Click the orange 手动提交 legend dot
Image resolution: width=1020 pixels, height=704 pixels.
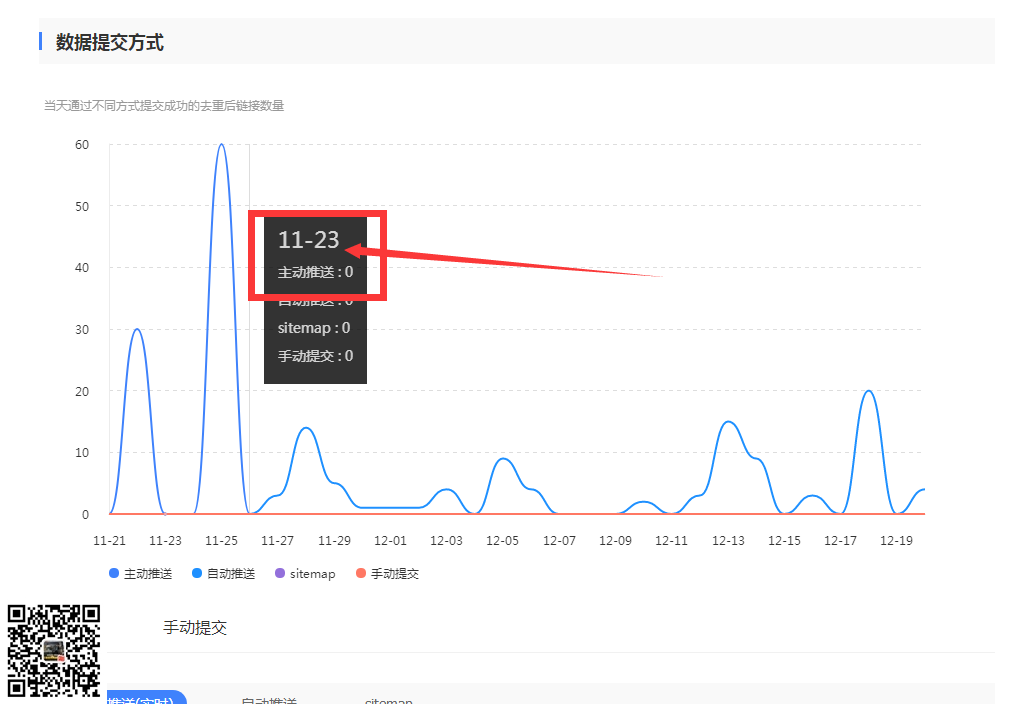click(362, 574)
